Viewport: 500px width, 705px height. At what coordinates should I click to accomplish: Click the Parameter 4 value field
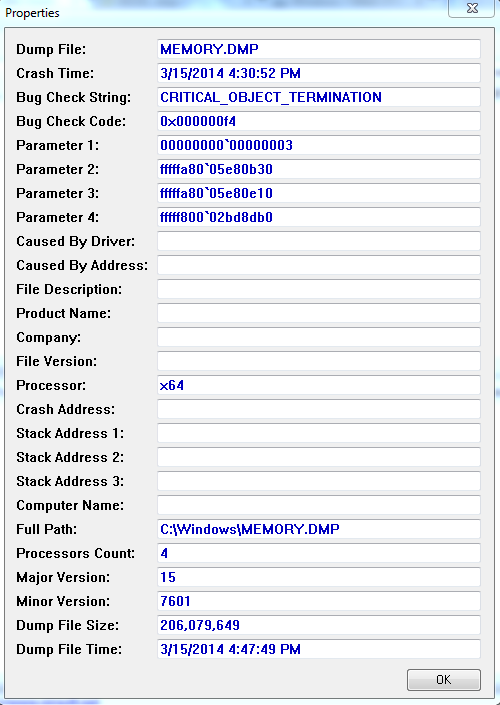coord(319,217)
